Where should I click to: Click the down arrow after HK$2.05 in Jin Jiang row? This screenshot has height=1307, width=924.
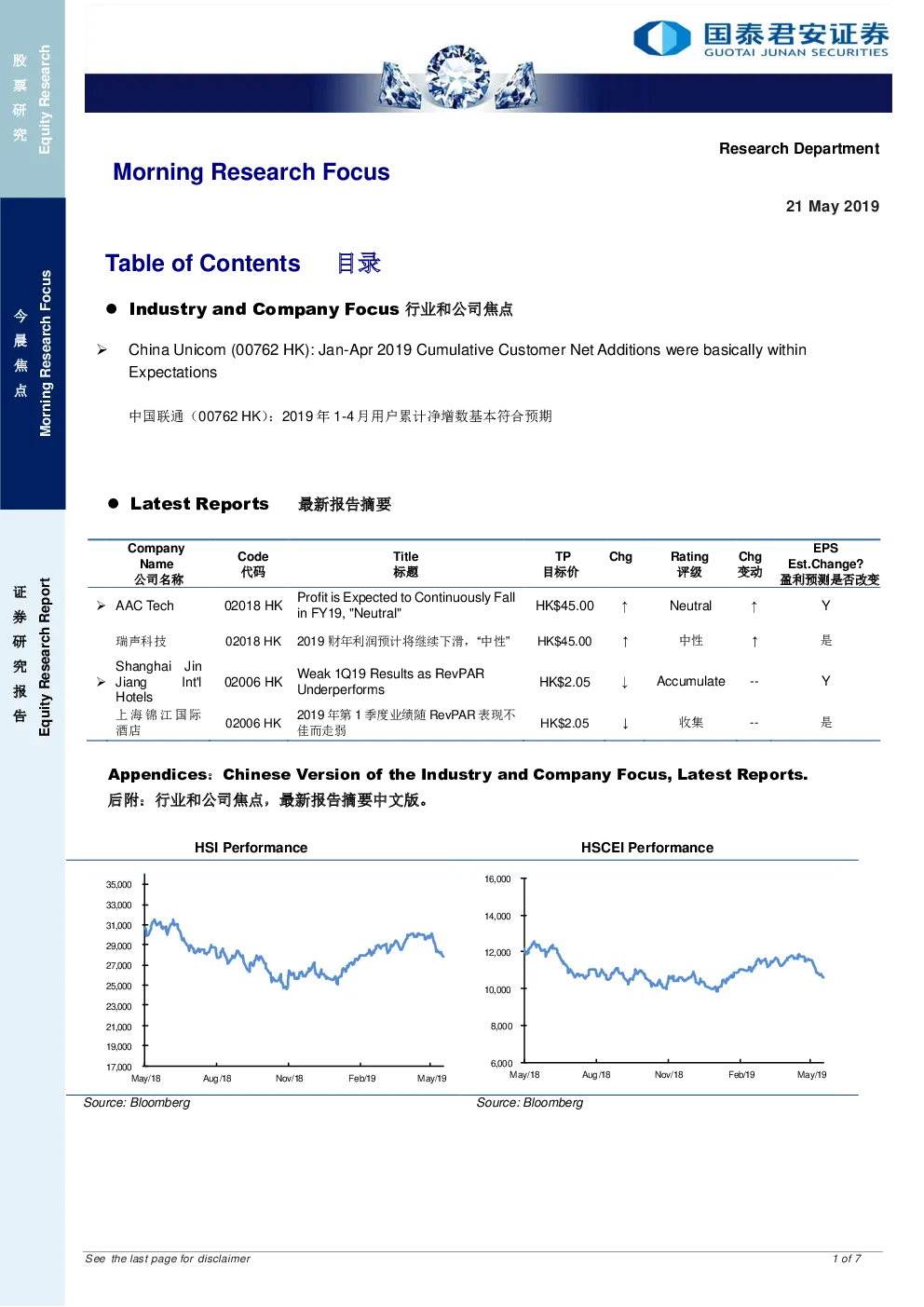[624, 683]
